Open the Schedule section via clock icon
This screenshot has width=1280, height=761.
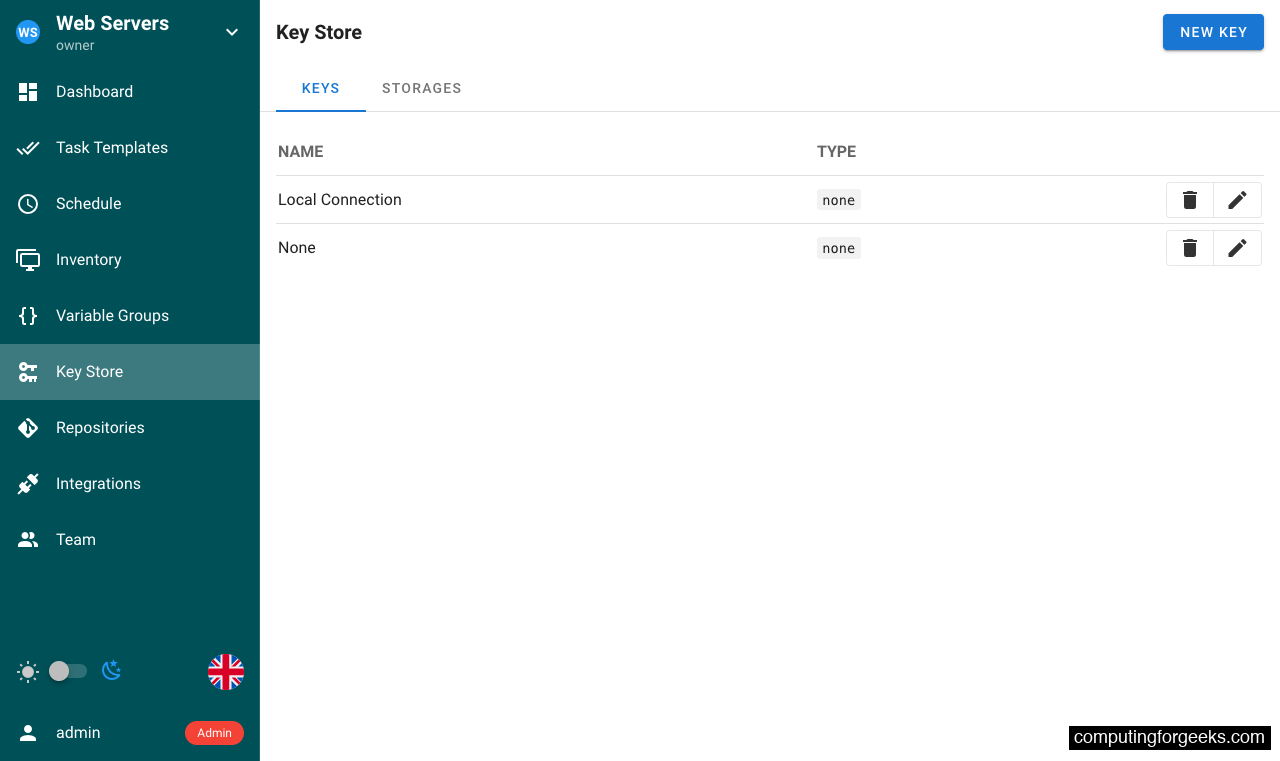[x=27, y=203]
